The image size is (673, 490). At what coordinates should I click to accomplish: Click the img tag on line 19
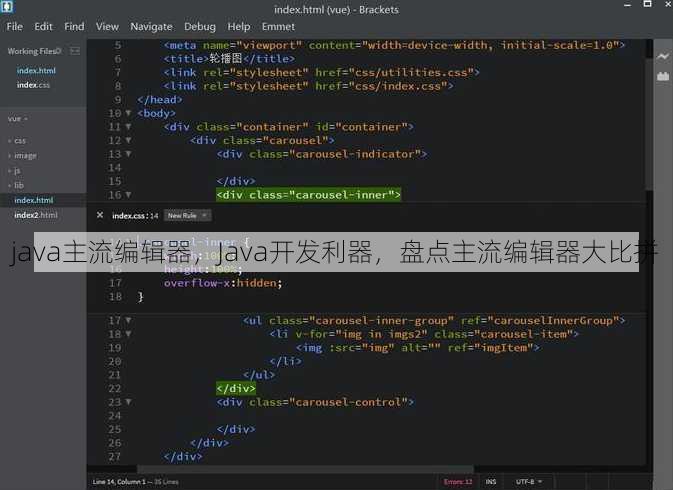coord(417,348)
